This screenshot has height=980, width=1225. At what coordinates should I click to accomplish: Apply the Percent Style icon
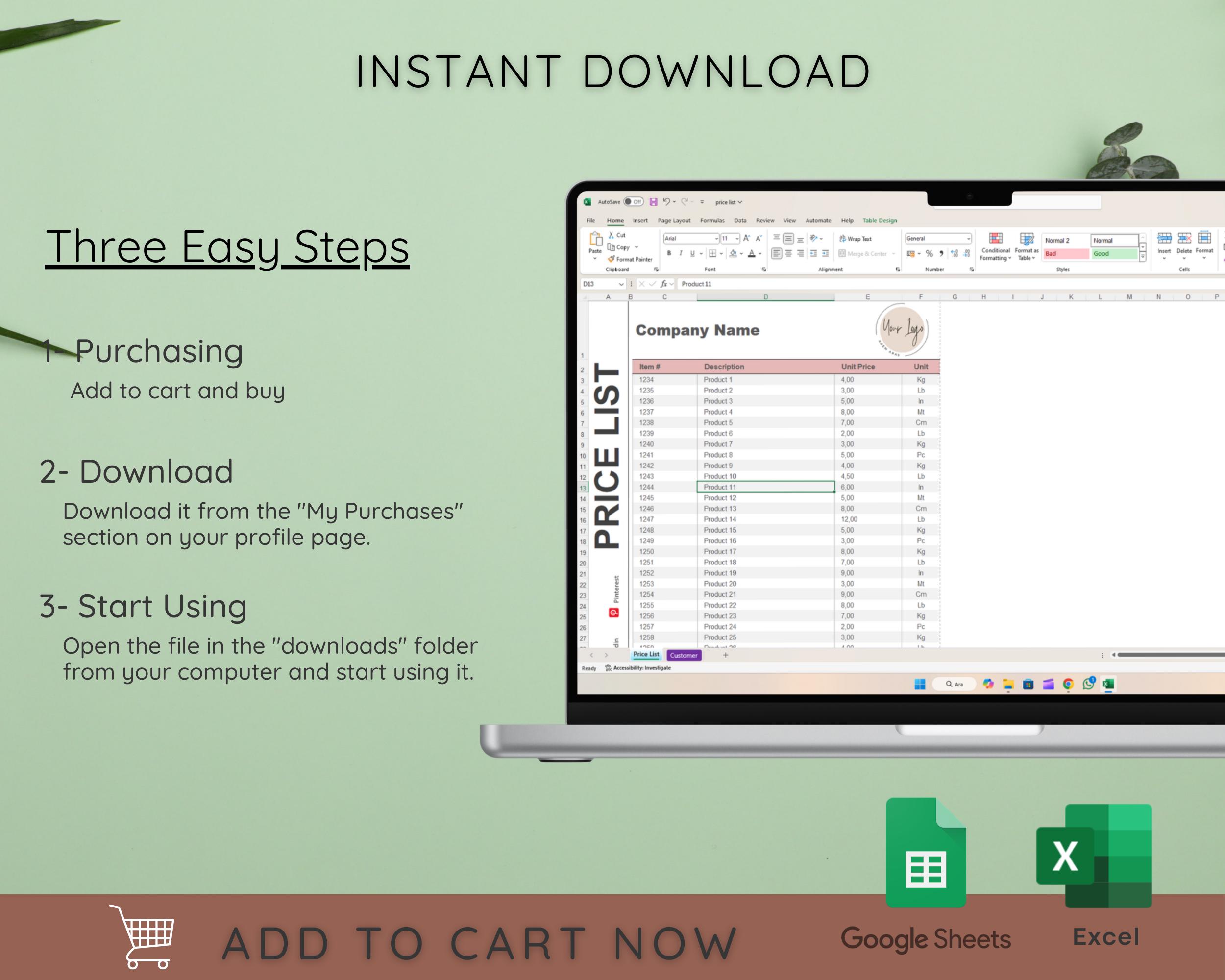929,253
